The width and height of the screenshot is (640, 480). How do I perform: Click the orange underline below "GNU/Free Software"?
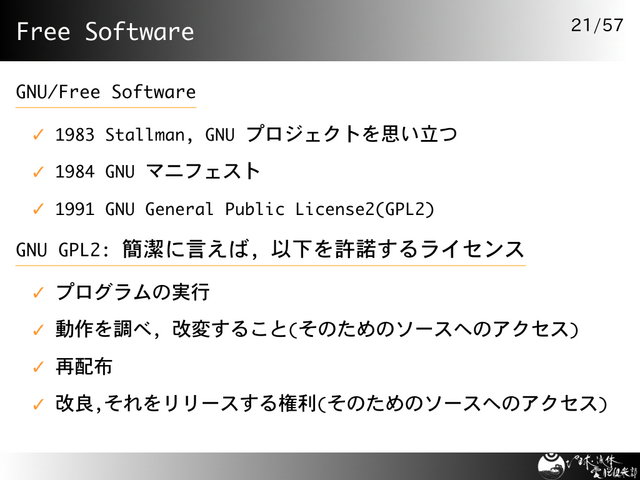pos(106,107)
